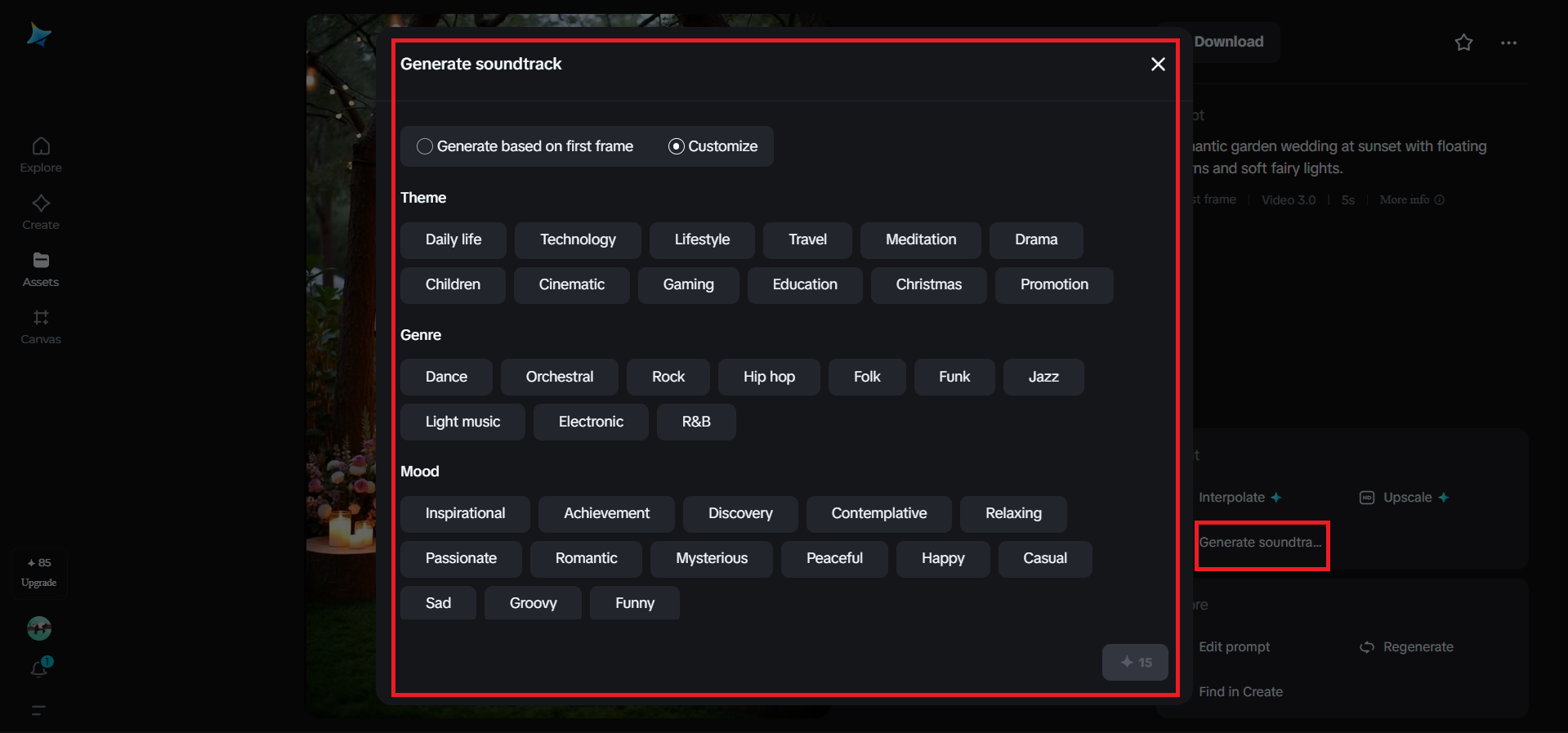
Task: Go to the Create section
Action: (x=40, y=211)
